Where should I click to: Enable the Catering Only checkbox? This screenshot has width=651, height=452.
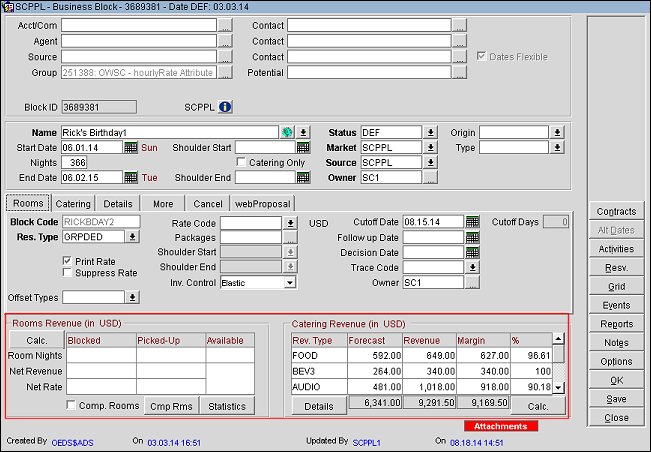point(241,162)
